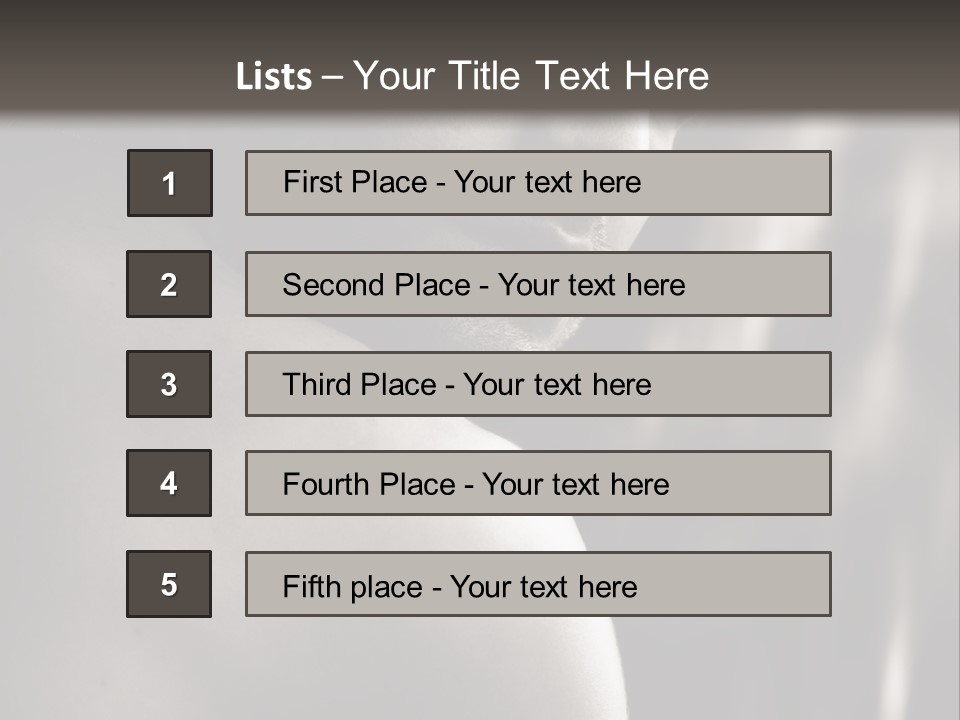Click 'Your text here' in Third Place row
960x720 pixels.
557,385
